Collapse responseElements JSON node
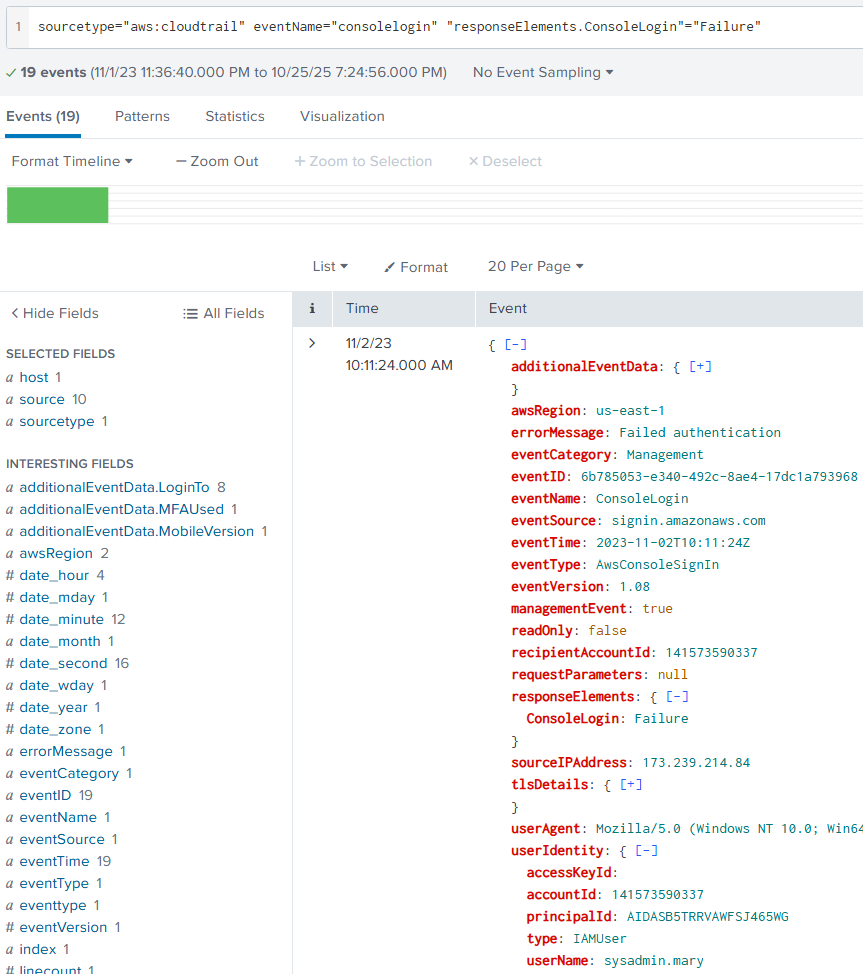The height and width of the screenshot is (974, 863). click(677, 696)
